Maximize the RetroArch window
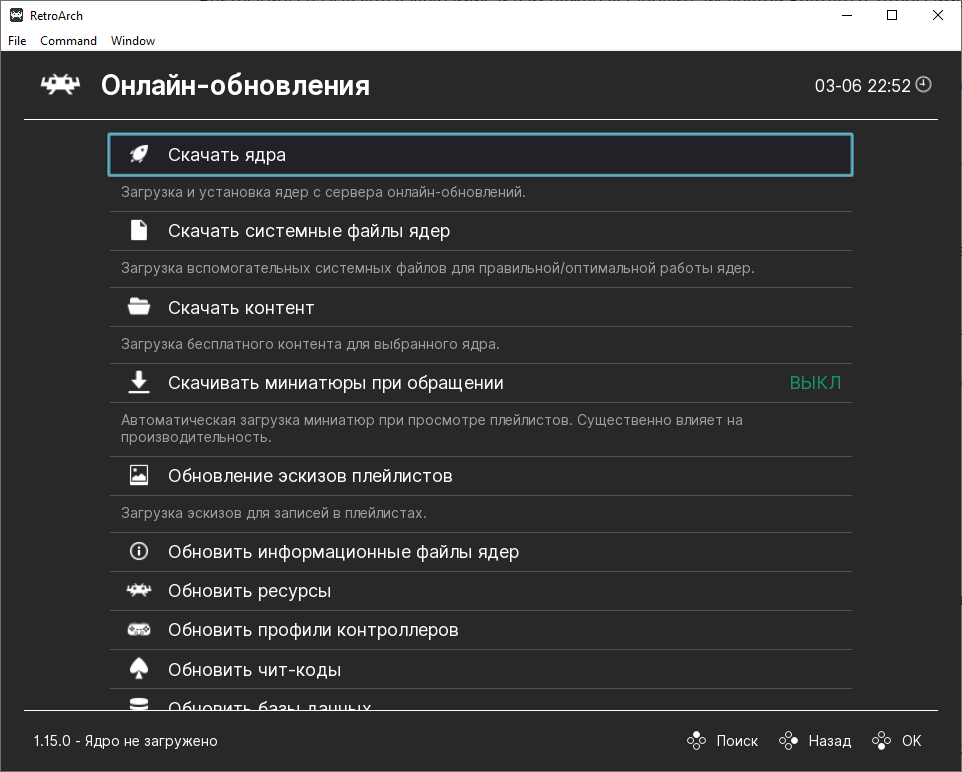Viewport: 962px width, 772px height. click(893, 15)
